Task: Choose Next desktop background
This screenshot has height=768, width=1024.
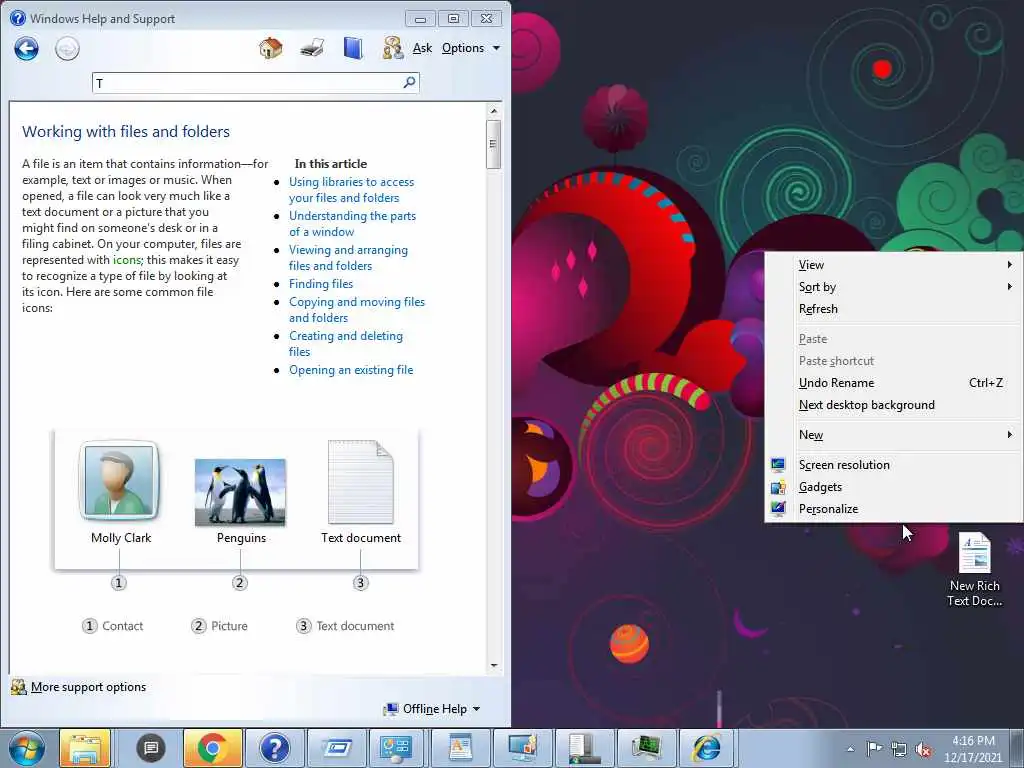Action: (892, 405)
